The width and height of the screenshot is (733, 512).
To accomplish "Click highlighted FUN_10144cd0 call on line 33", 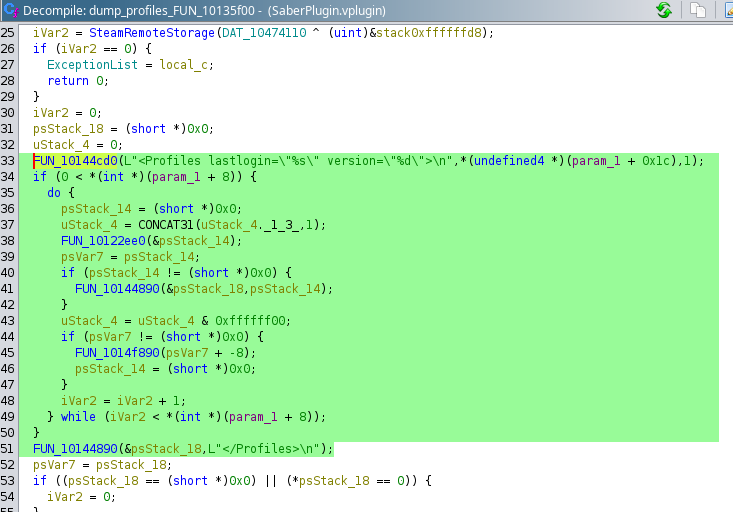I will pyautogui.click(x=75, y=161).
